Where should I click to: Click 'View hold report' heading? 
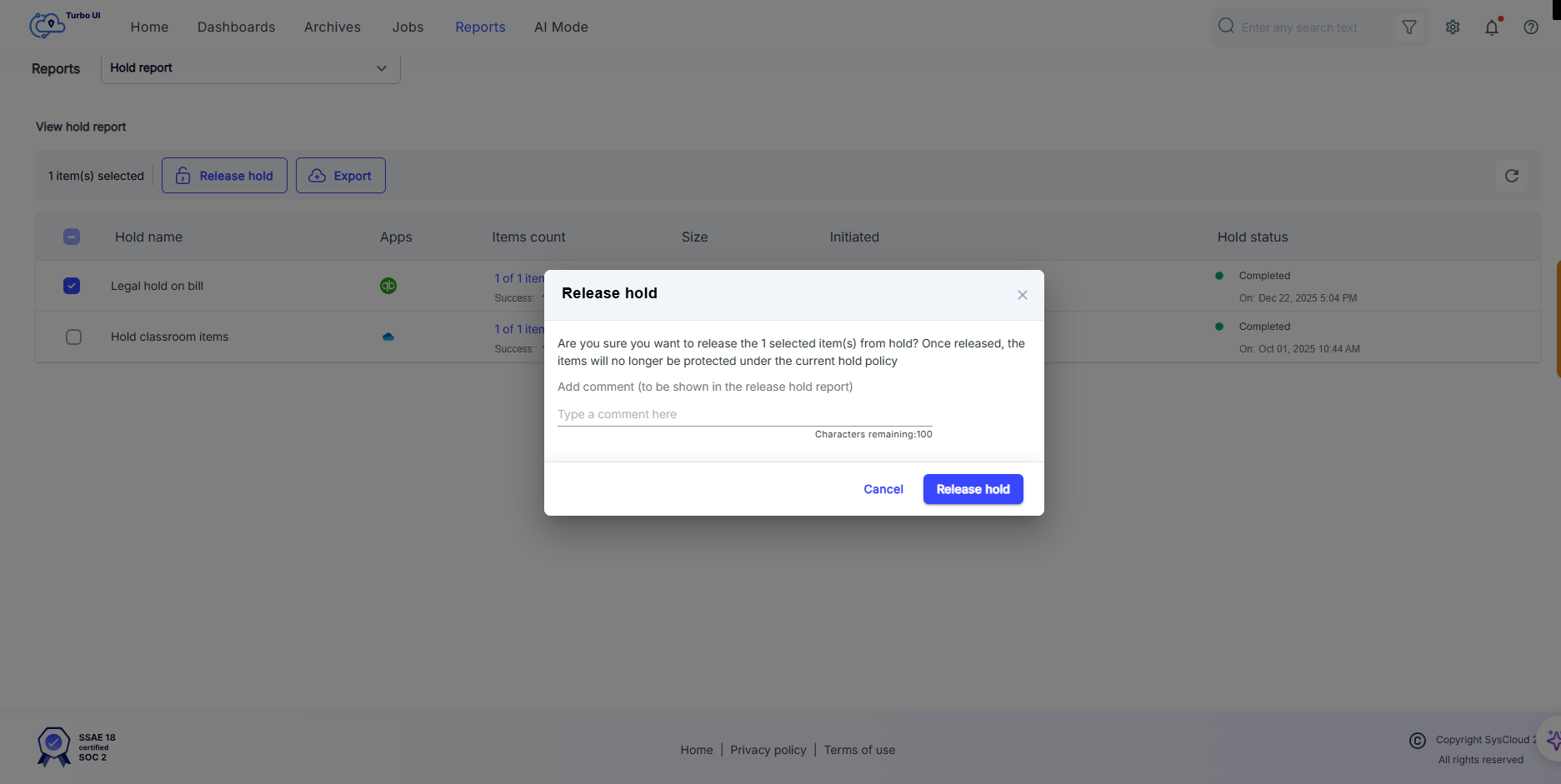[81, 127]
